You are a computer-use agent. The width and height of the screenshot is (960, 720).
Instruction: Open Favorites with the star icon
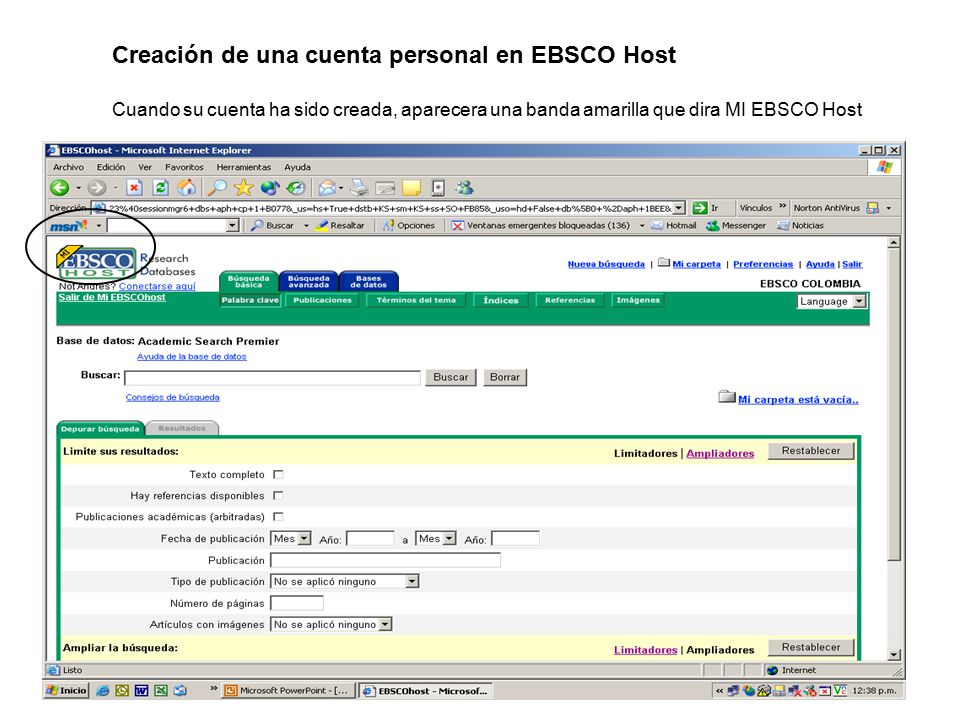[243, 188]
